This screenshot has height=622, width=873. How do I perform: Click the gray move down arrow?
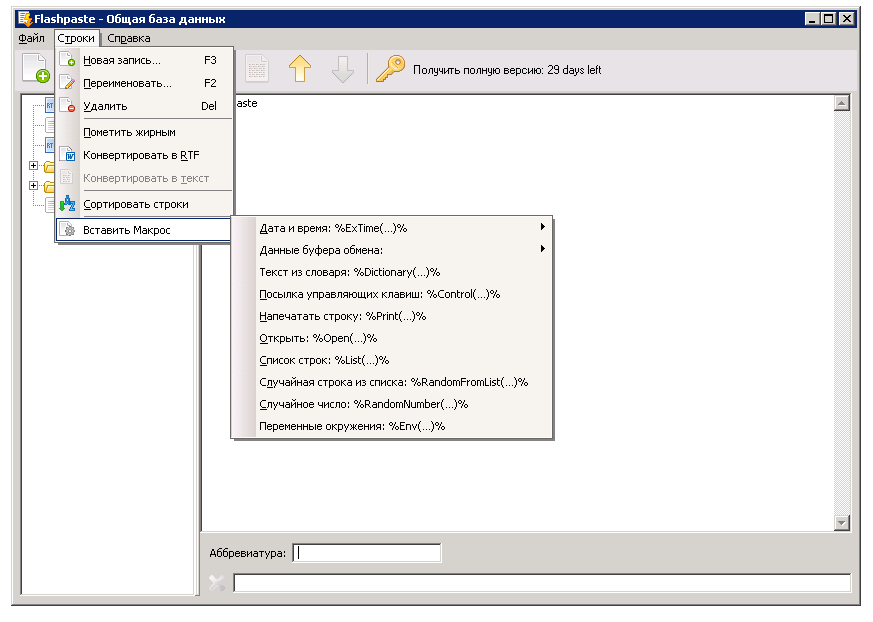(342, 69)
